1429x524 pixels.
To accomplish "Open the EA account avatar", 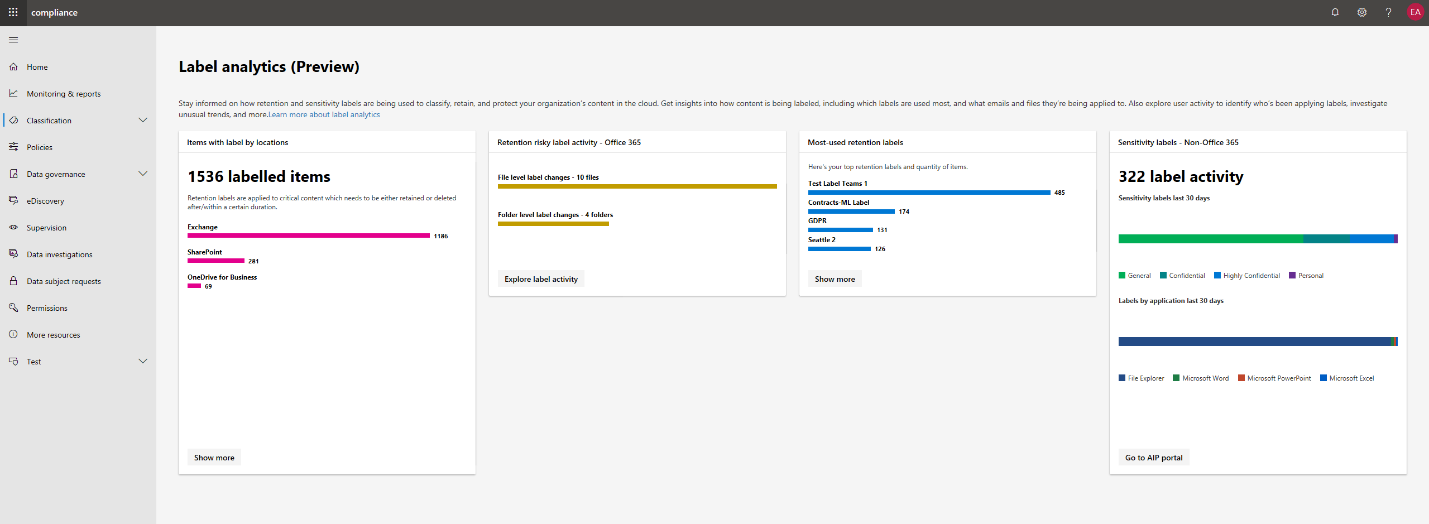I will pyautogui.click(x=1415, y=12).
